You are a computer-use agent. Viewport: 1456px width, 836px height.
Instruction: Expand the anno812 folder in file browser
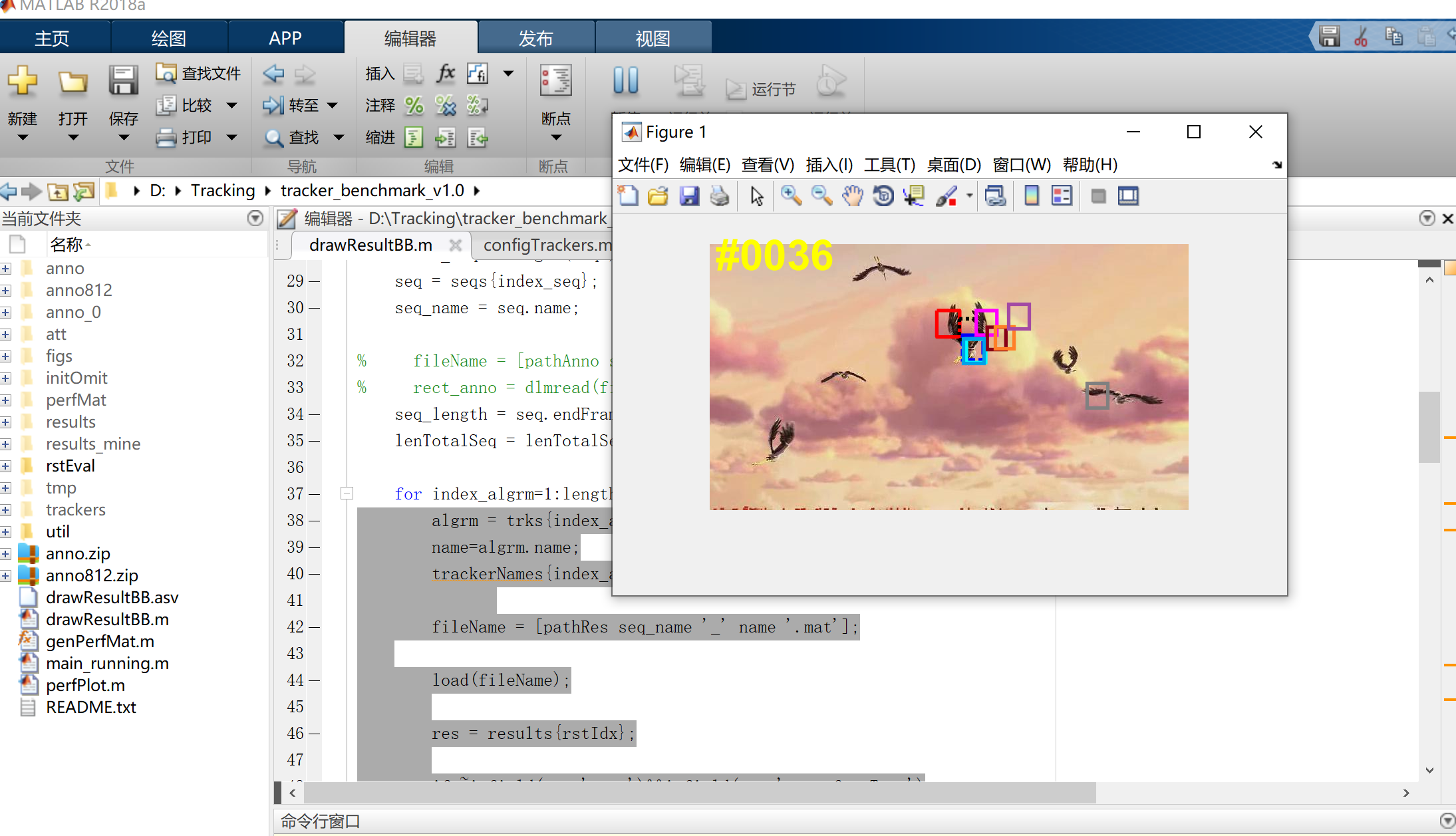point(7,290)
